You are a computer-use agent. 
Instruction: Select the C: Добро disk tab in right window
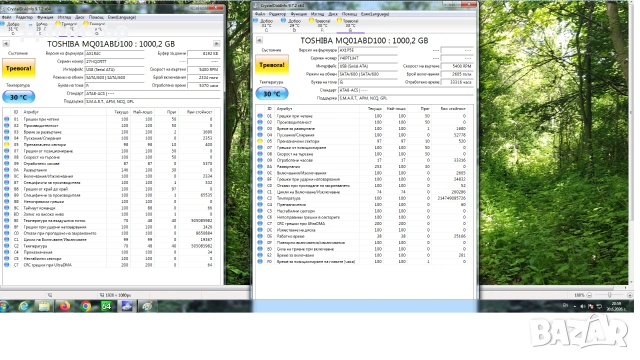click(x=266, y=24)
